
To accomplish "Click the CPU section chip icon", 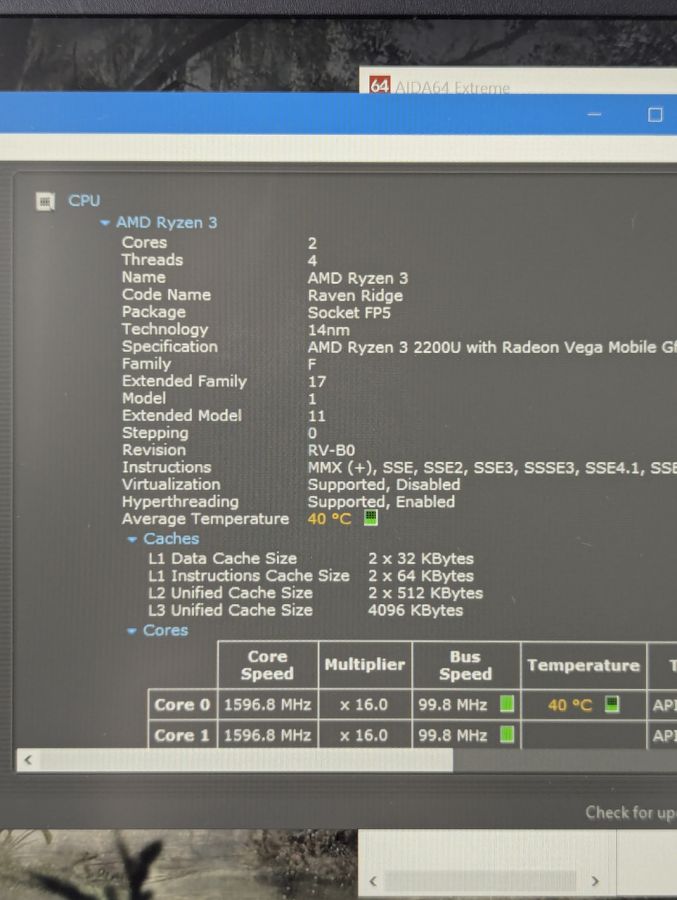I will coord(45,201).
